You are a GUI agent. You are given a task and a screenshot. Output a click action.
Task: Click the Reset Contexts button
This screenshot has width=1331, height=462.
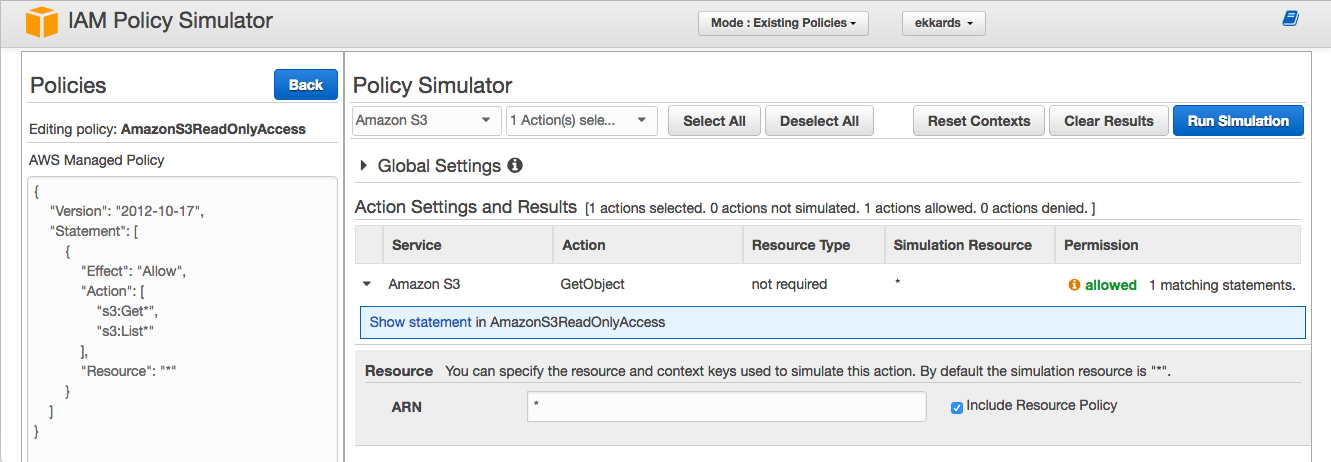pos(979,121)
